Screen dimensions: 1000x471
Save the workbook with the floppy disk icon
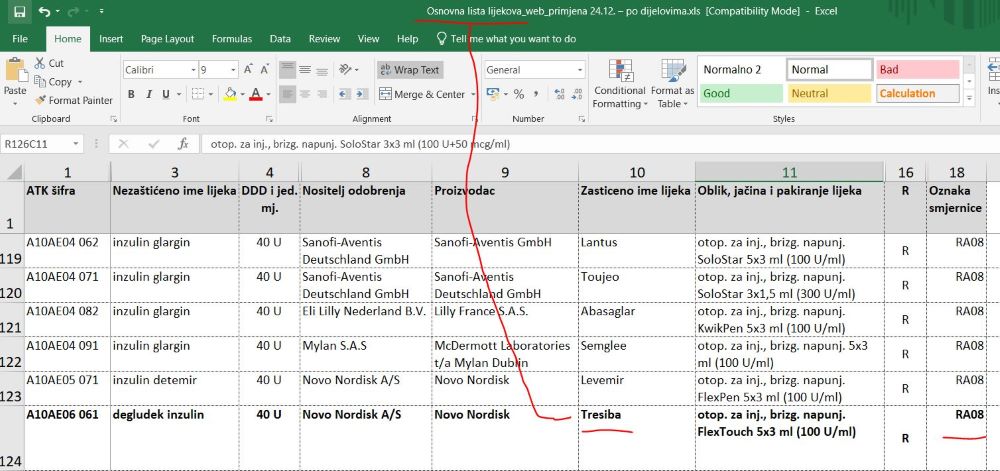pyautogui.click(x=20, y=11)
